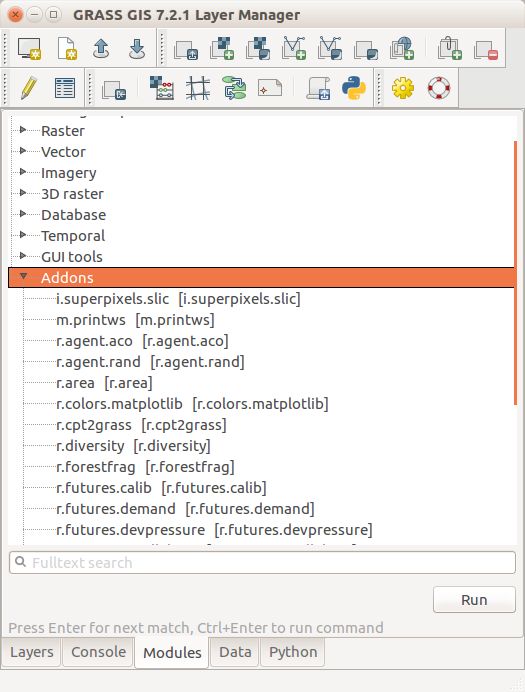Select the r.futures.devpressure module
Screen dimensions: 525x692
pos(214,530)
